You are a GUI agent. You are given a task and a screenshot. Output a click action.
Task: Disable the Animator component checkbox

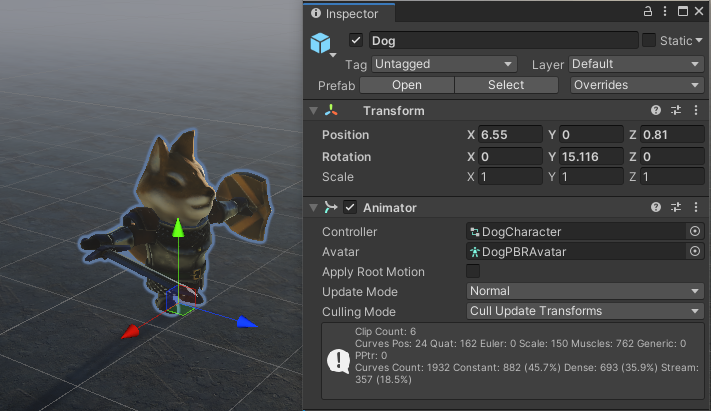(350, 207)
